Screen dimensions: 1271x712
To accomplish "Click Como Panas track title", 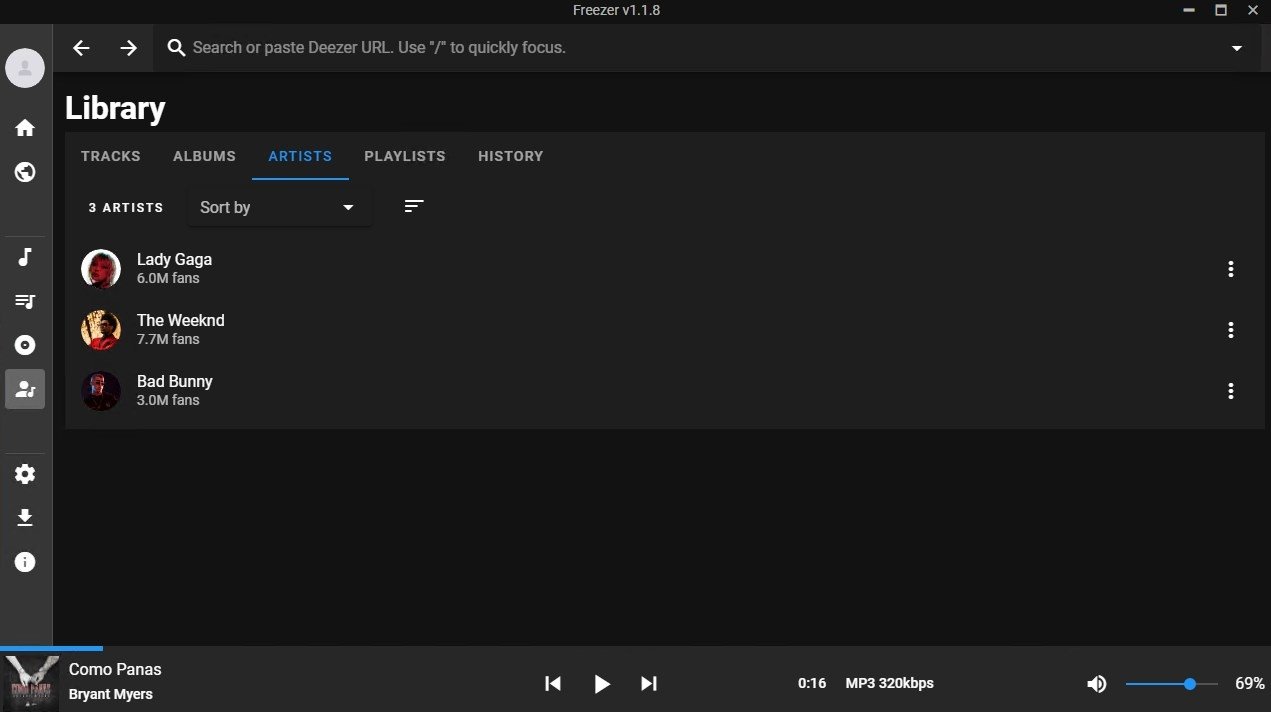I will pos(115,669).
